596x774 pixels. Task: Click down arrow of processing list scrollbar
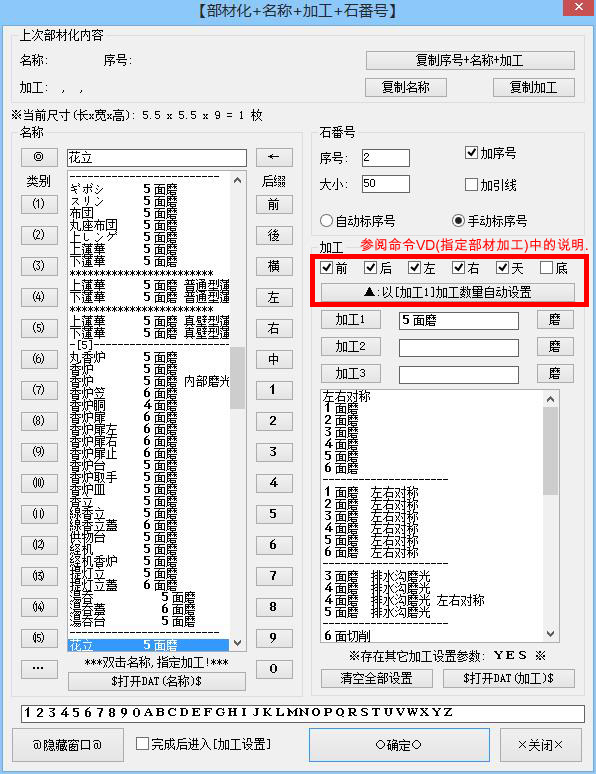[551, 633]
